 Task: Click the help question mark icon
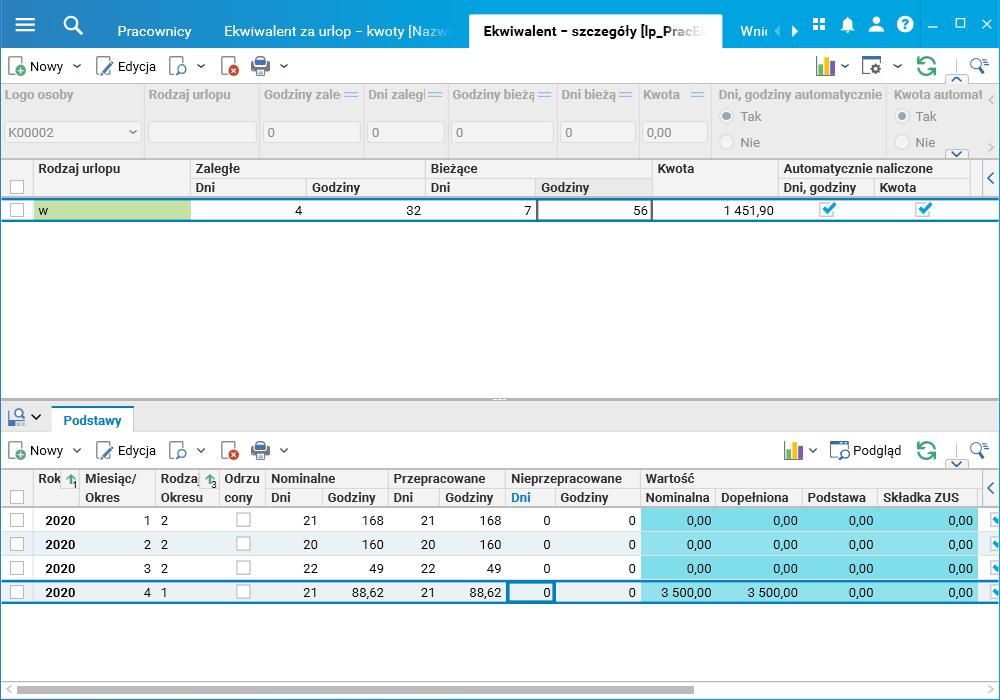[905, 25]
